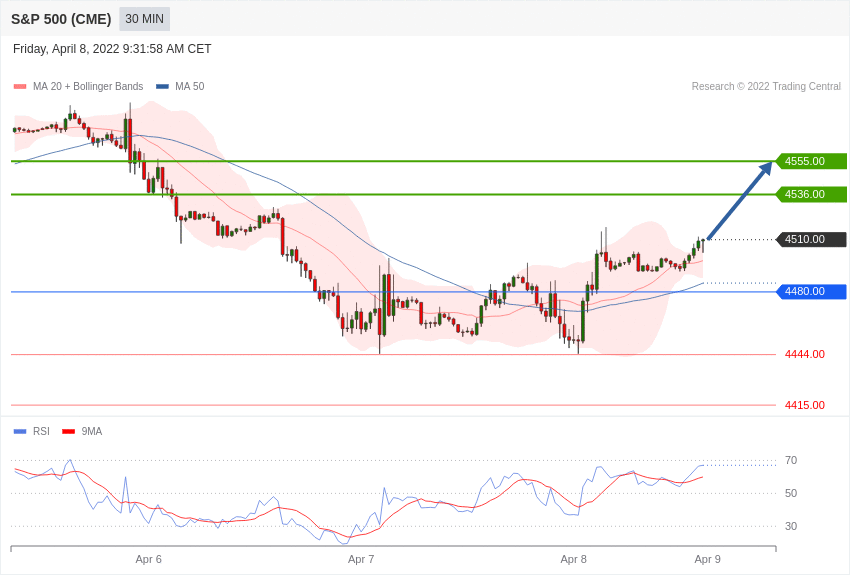Click the Apr 8 date axis label

pyautogui.click(x=574, y=559)
